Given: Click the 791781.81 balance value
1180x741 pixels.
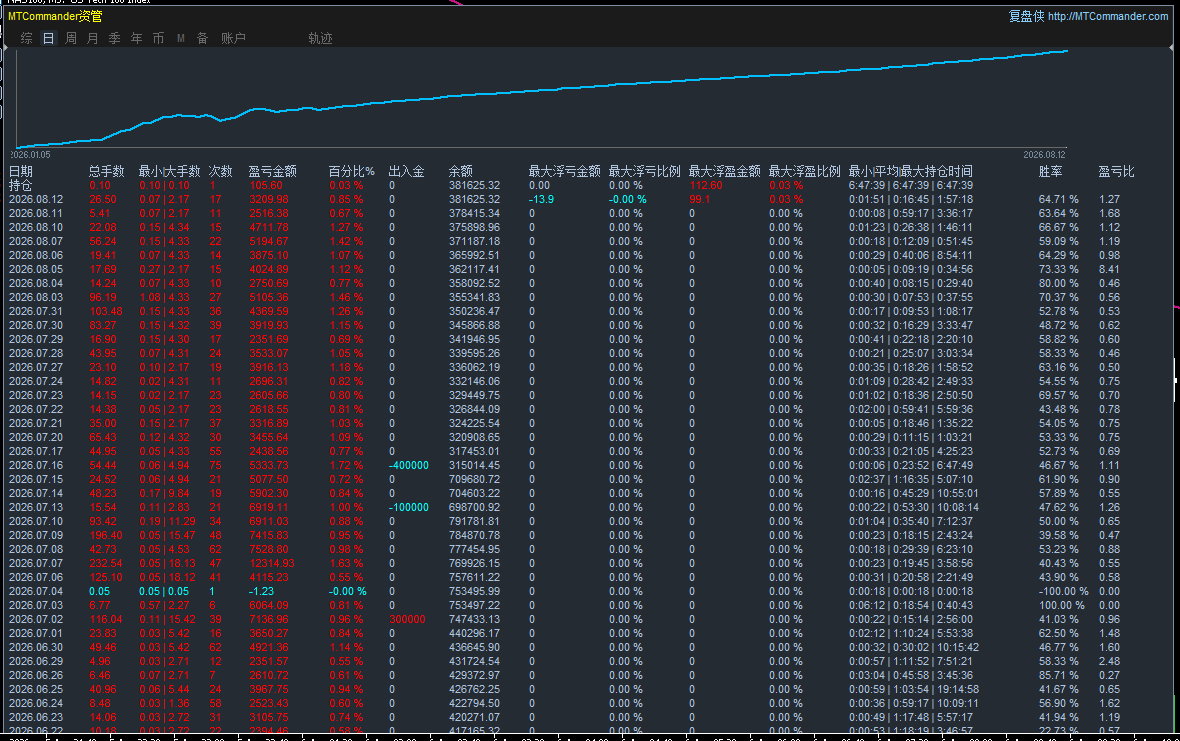Looking at the screenshot, I should coord(474,521).
